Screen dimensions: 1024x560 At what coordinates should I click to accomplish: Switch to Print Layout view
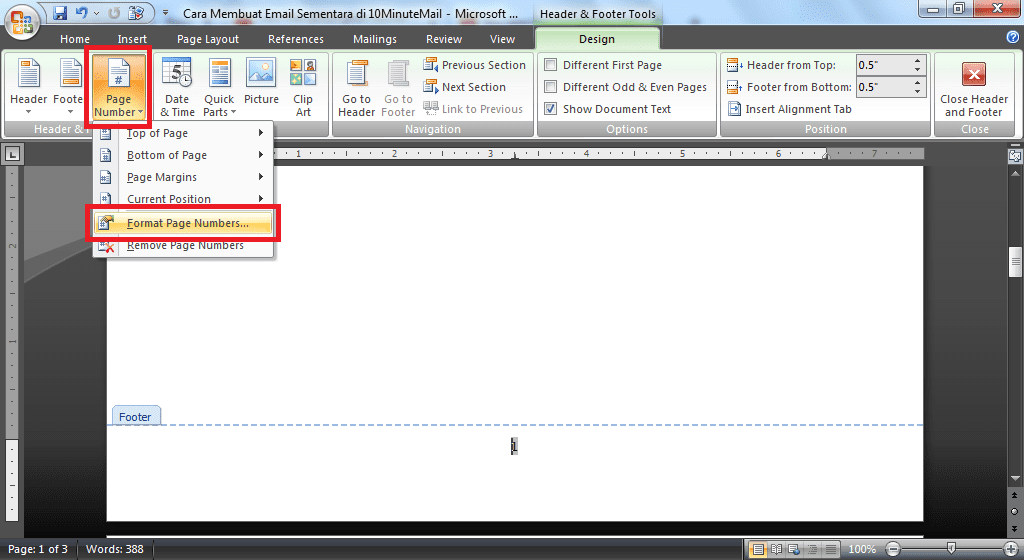(x=758, y=550)
